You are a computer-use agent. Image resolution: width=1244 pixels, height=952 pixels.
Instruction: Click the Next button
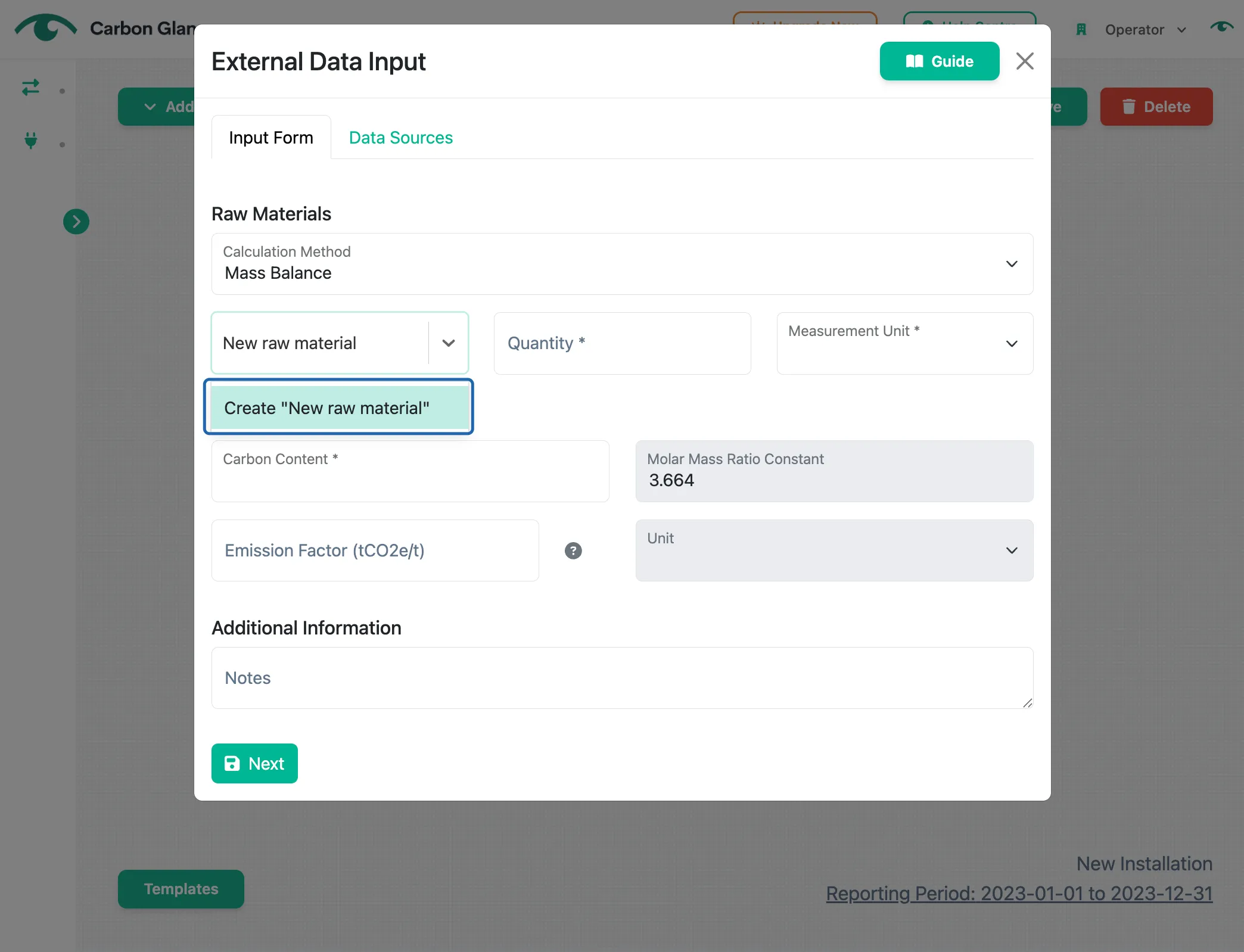tap(254, 763)
